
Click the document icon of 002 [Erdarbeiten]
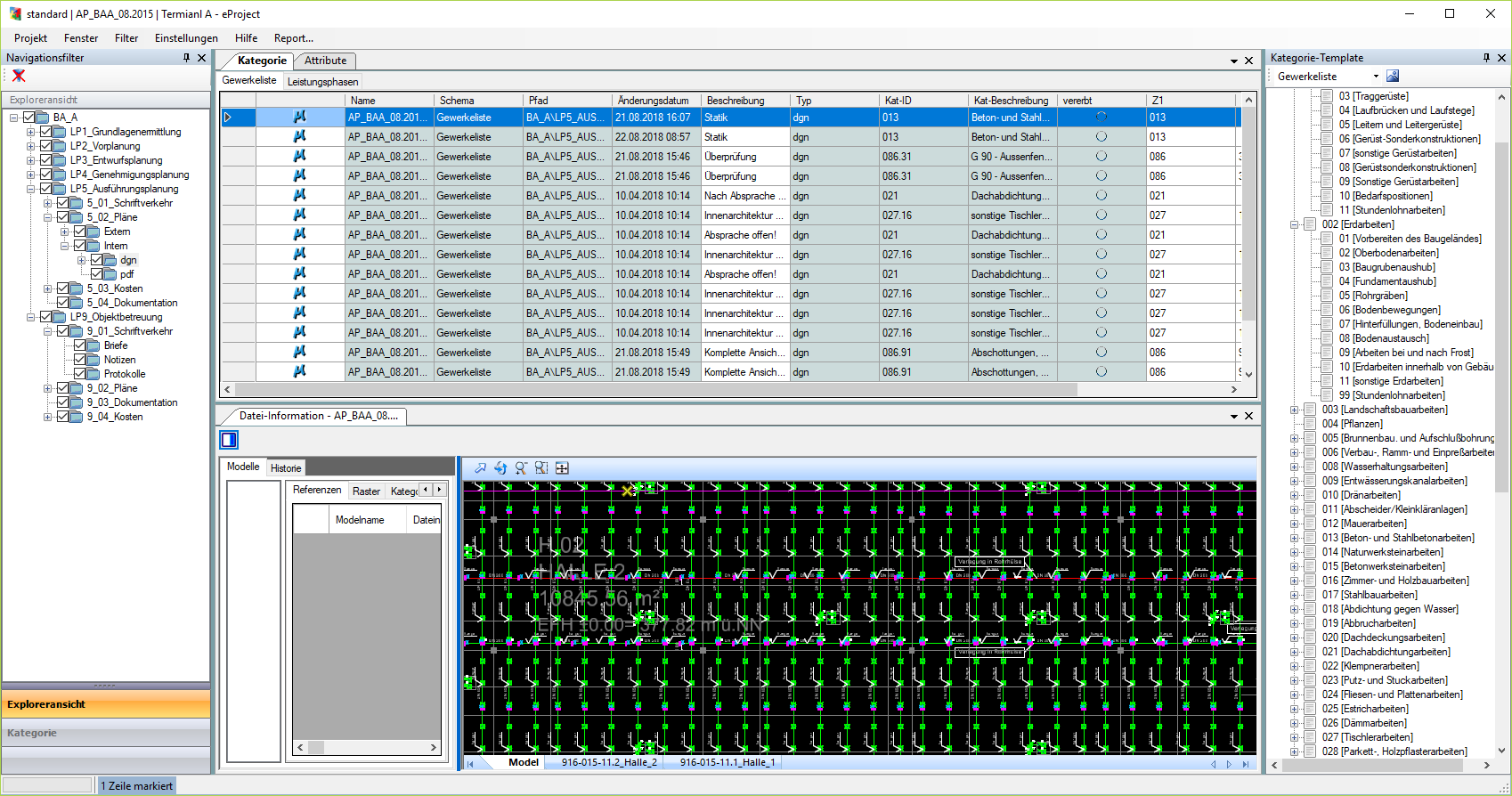pos(1310,224)
